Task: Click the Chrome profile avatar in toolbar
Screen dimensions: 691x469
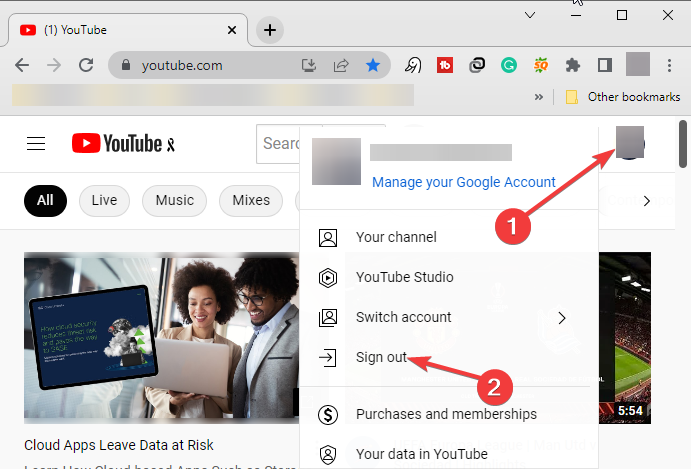Action: [638, 64]
